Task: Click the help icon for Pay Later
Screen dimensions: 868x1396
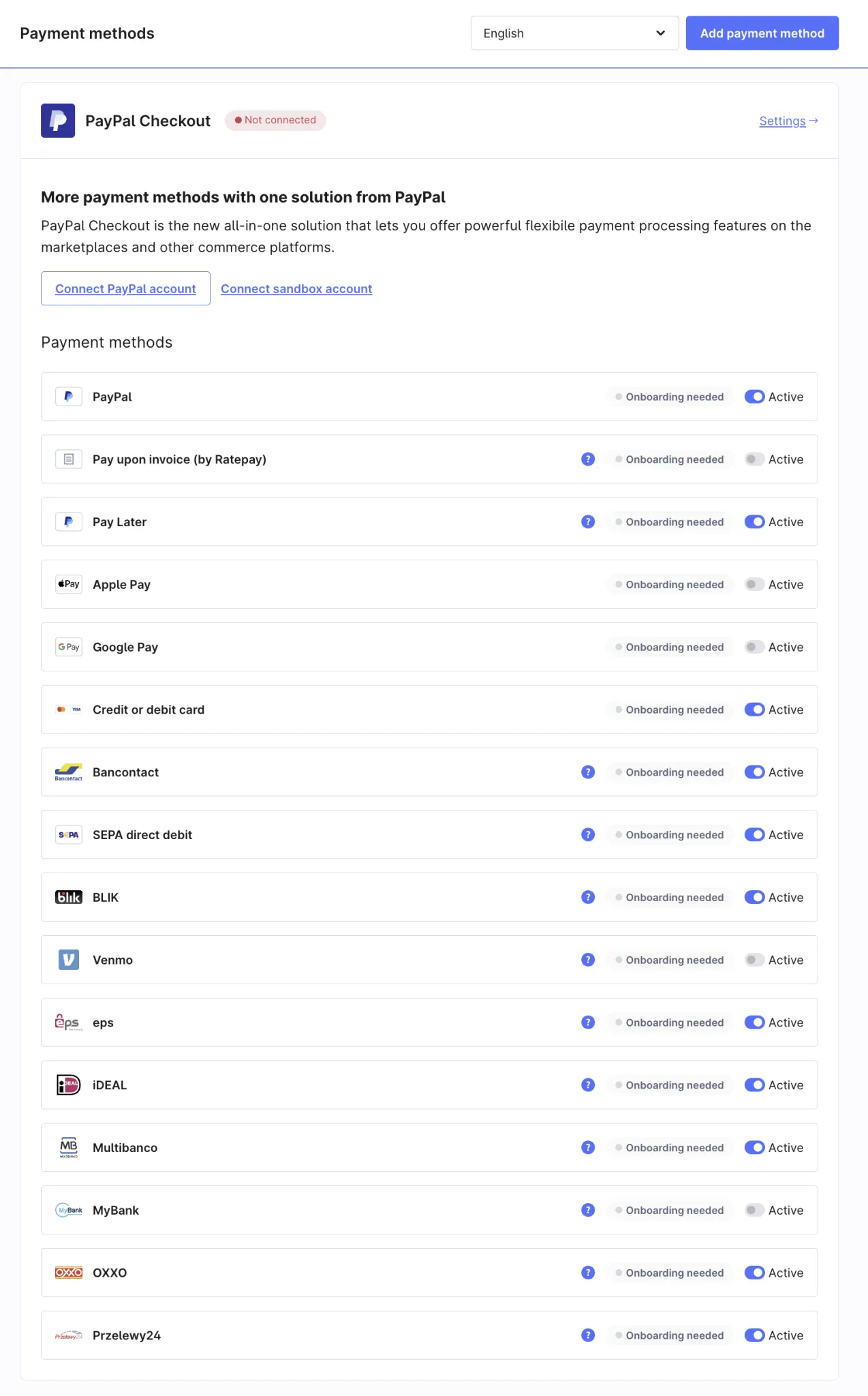Action: coord(588,521)
